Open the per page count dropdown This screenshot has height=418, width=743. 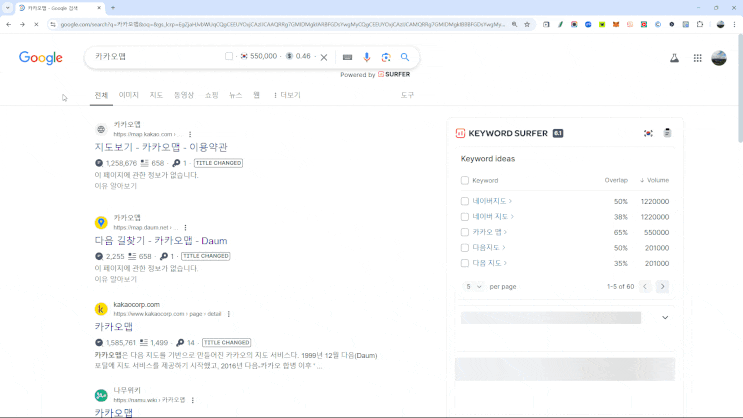point(473,287)
